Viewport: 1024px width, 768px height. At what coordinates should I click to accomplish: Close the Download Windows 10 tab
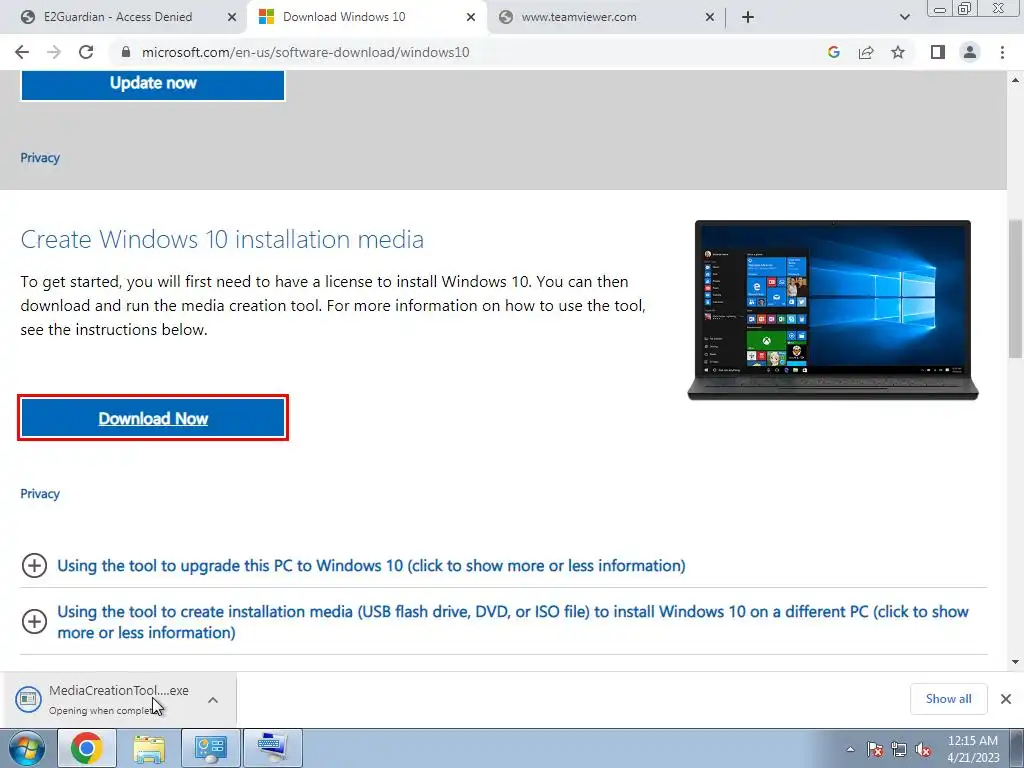[470, 17]
